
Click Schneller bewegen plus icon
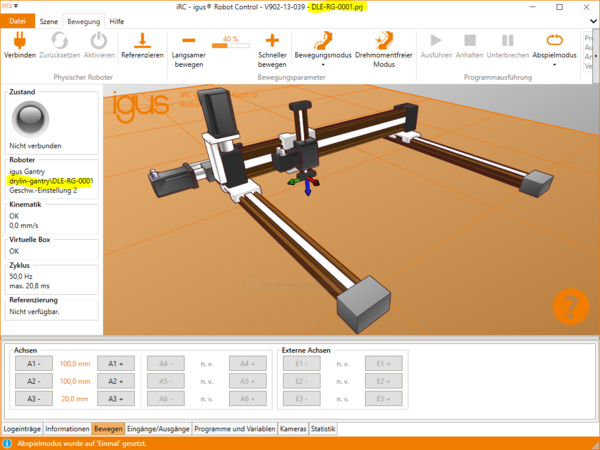click(272, 40)
